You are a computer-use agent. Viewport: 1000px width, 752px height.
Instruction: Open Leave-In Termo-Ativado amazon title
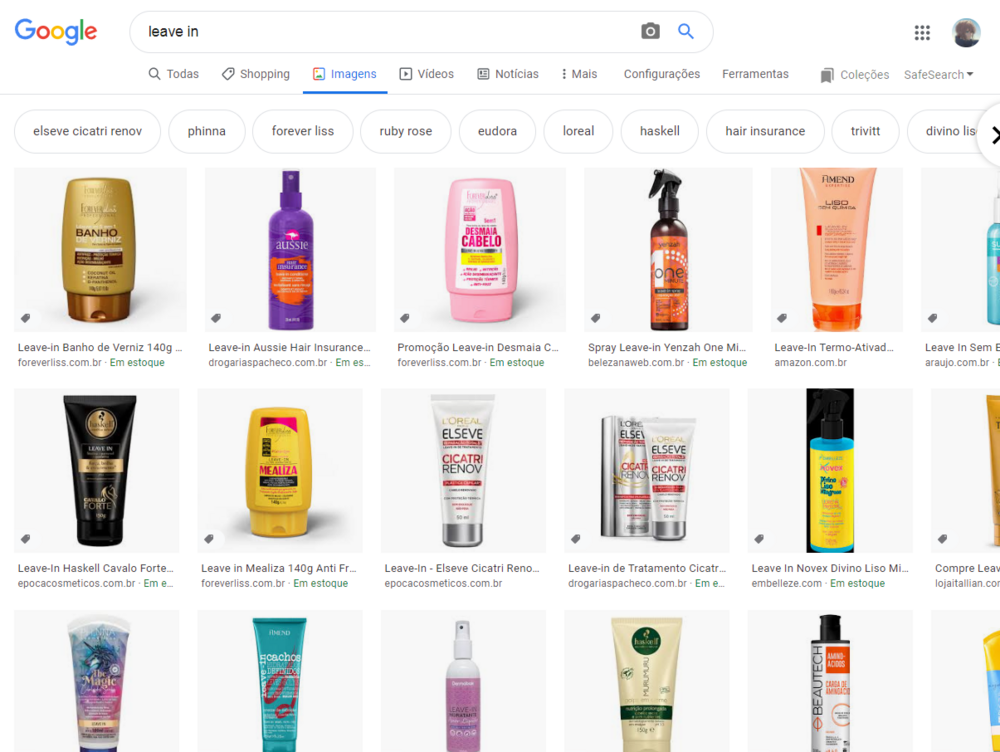tap(834, 348)
